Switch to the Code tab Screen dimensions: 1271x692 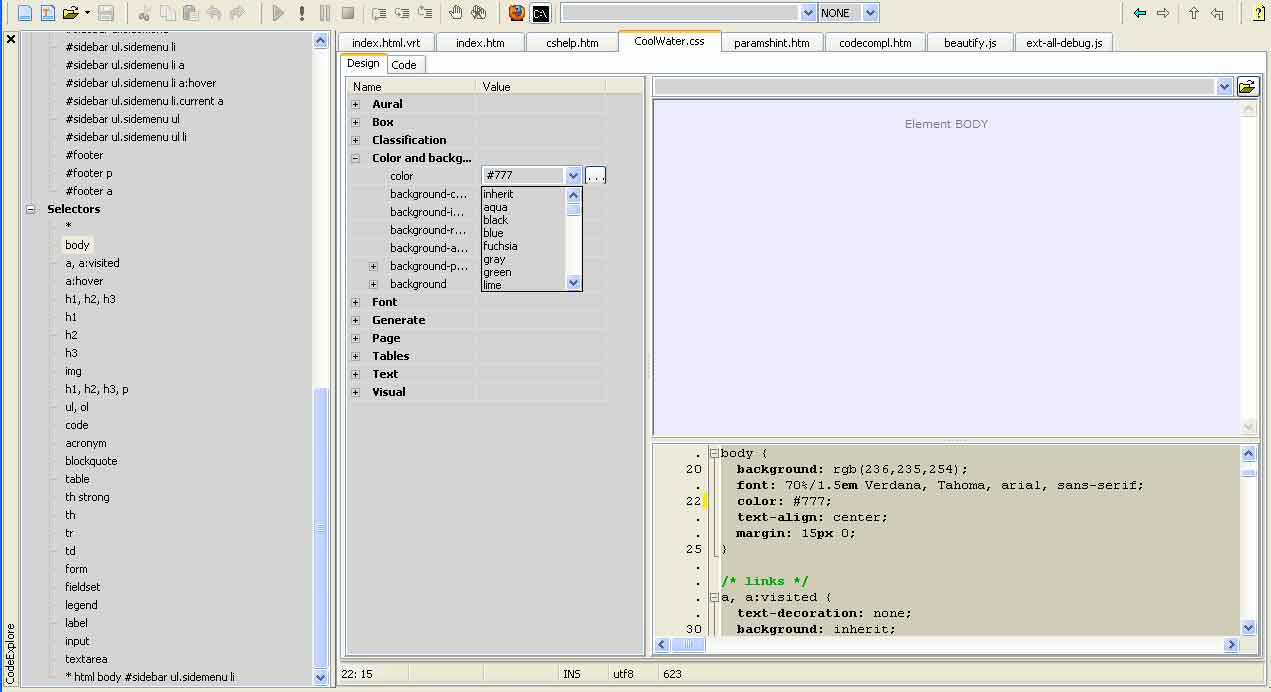point(404,65)
